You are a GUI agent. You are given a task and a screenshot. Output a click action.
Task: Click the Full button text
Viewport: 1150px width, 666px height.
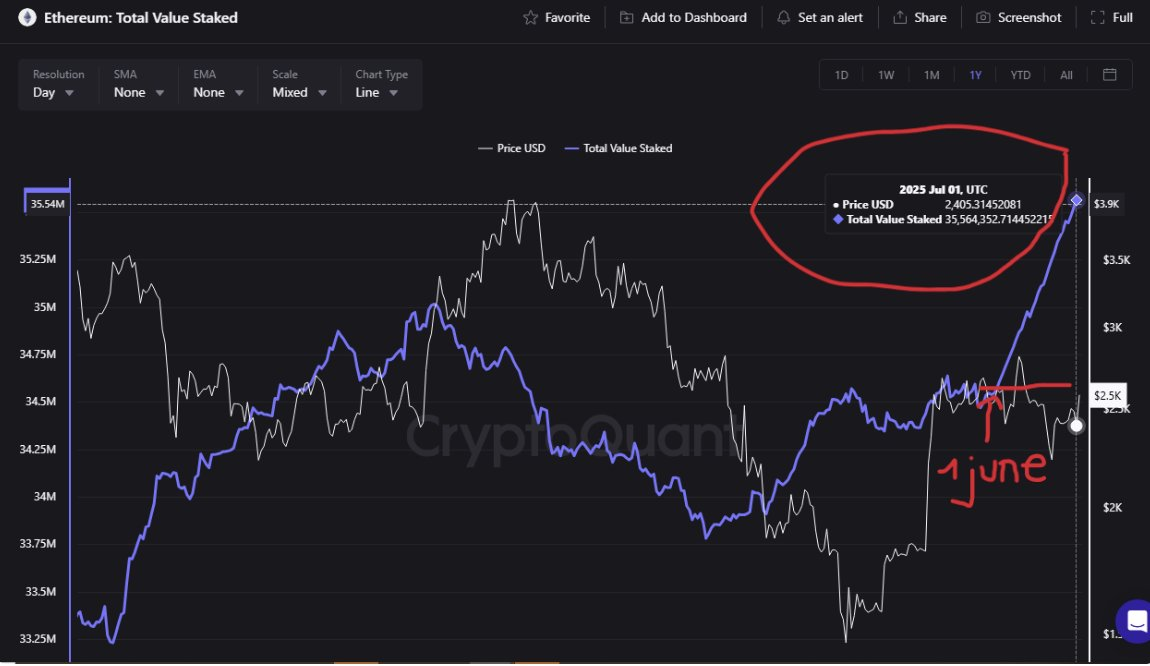click(1122, 18)
